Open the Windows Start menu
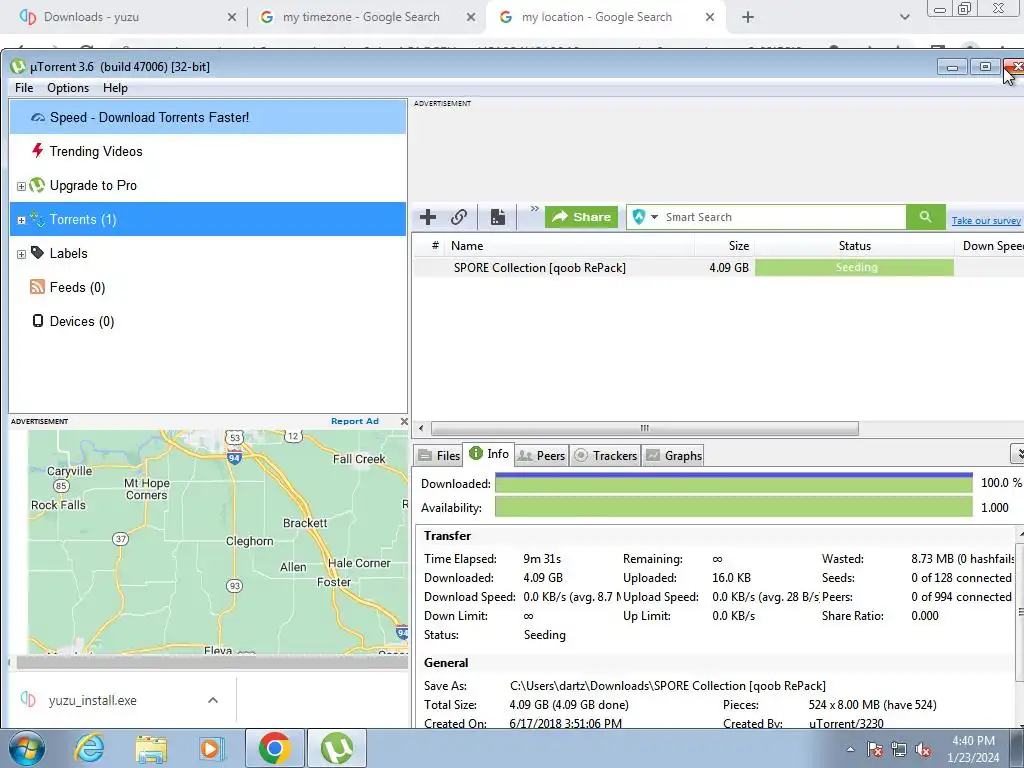 26,748
